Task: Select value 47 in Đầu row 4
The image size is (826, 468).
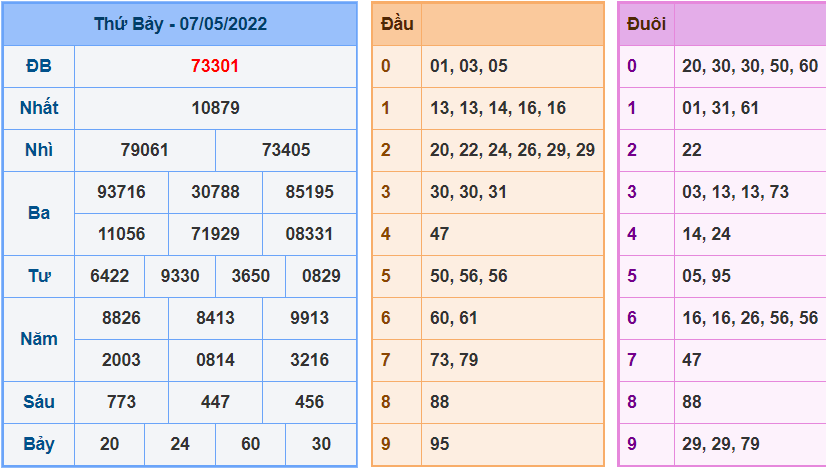Action: 439,234
